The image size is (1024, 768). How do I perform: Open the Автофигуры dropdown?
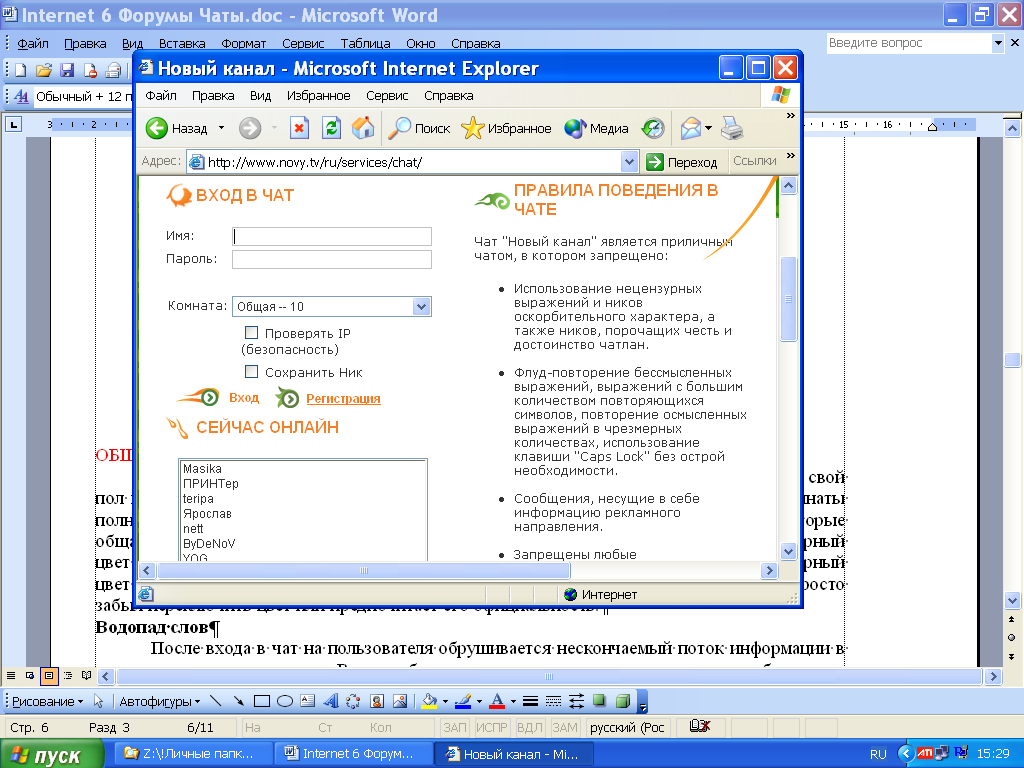[x=159, y=701]
